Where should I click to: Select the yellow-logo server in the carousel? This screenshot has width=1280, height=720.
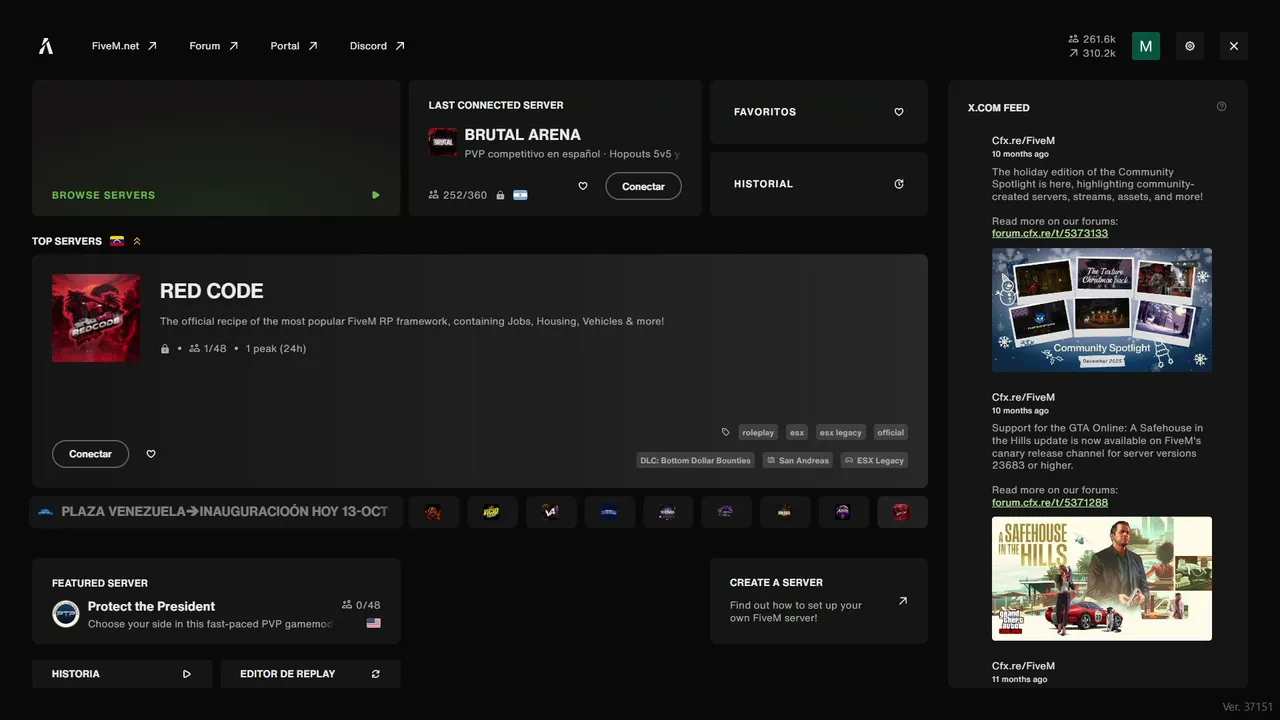[491, 512]
